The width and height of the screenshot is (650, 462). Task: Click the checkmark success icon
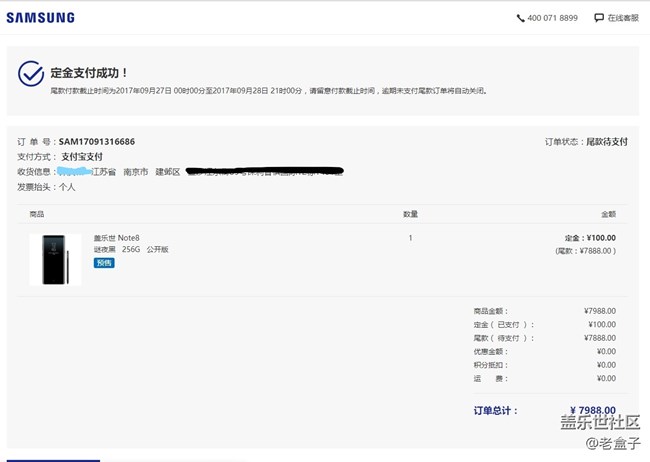[31, 74]
